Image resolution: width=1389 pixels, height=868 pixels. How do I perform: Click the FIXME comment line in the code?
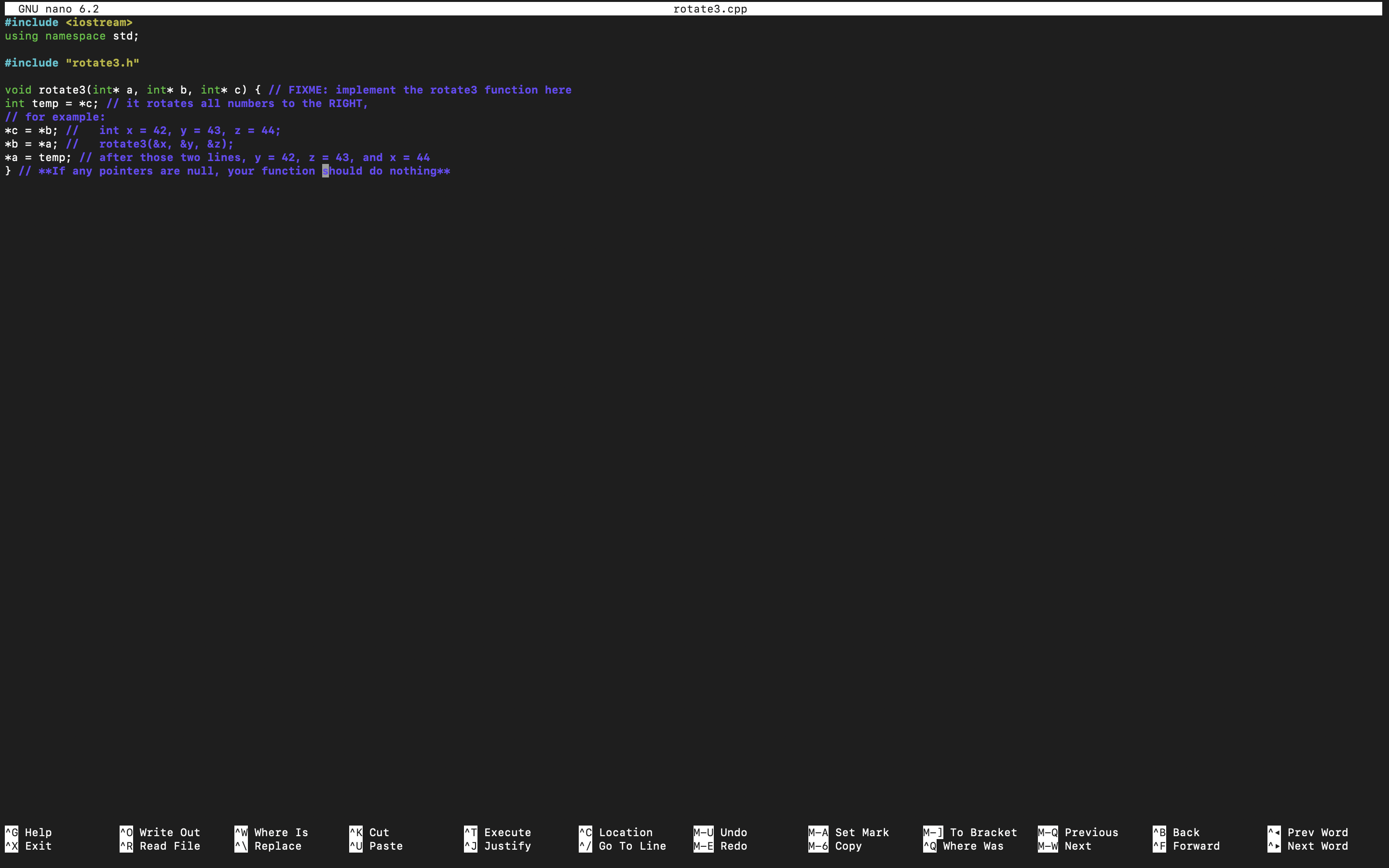click(x=419, y=90)
